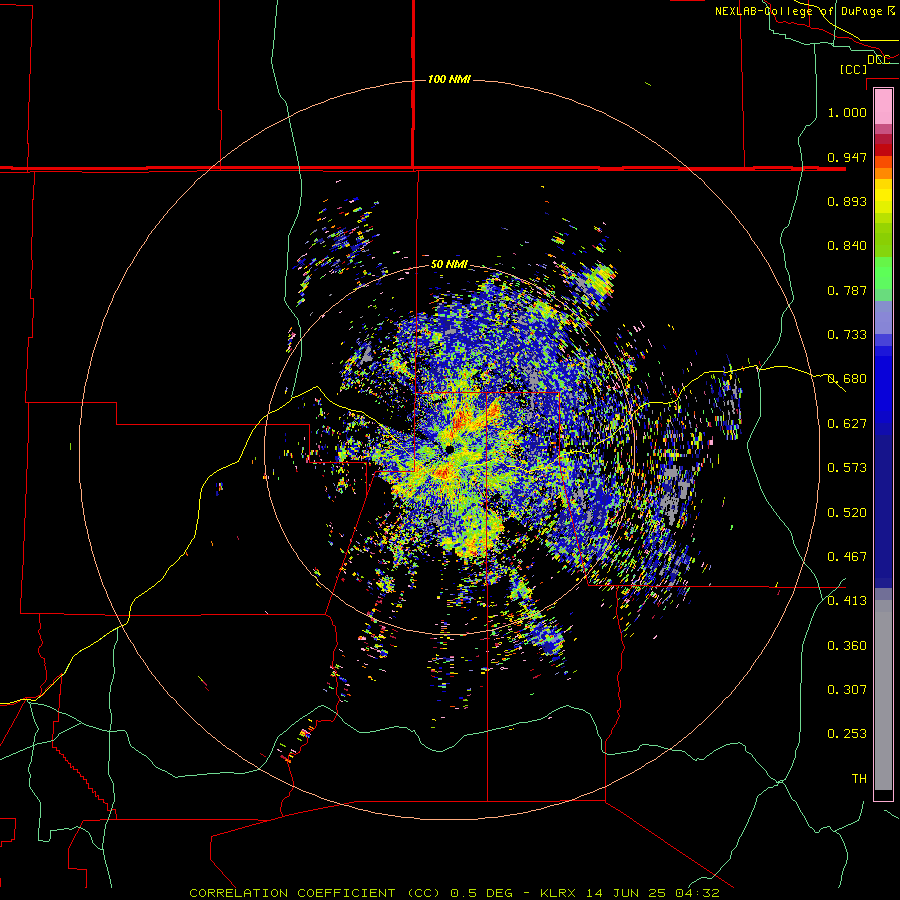The image size is (900, 900).
Task: Click the 0.787 scale label
Action: coord(847,290)
